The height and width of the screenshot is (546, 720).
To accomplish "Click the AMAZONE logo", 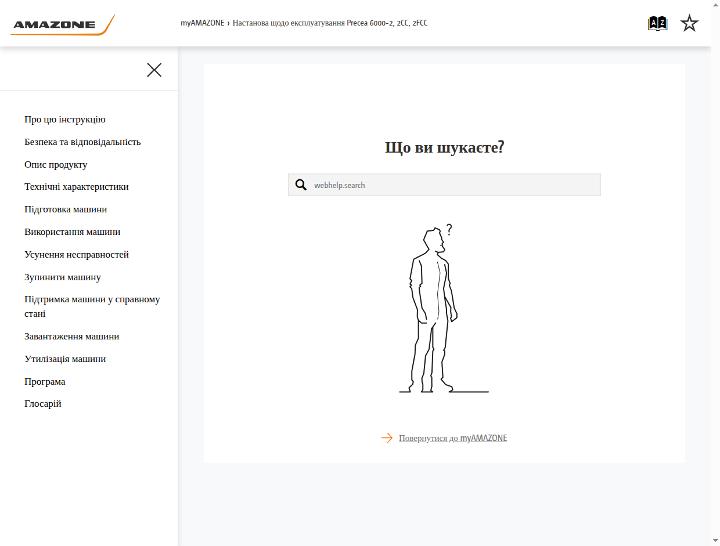I will pyautogui.click(x=62, y=25).
